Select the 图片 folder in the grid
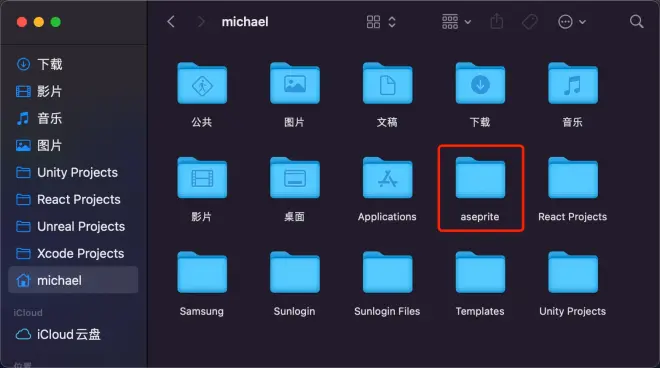Image resolution: width=660 pixels, height=368 pixels. [295, 83]
